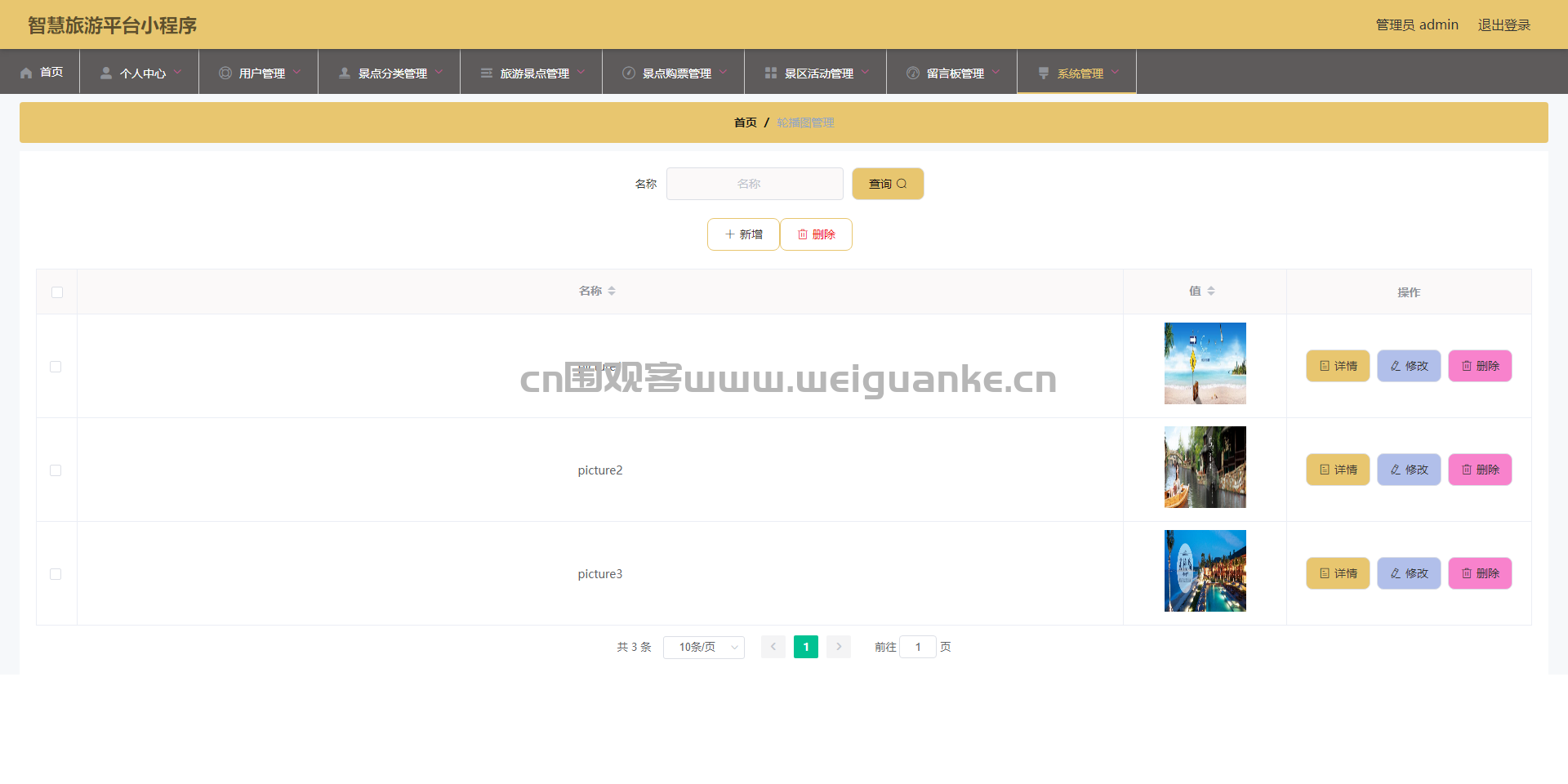Click the 管理员 admin user label
Screen dimensions: 1568x784
tap(1417, 25)
